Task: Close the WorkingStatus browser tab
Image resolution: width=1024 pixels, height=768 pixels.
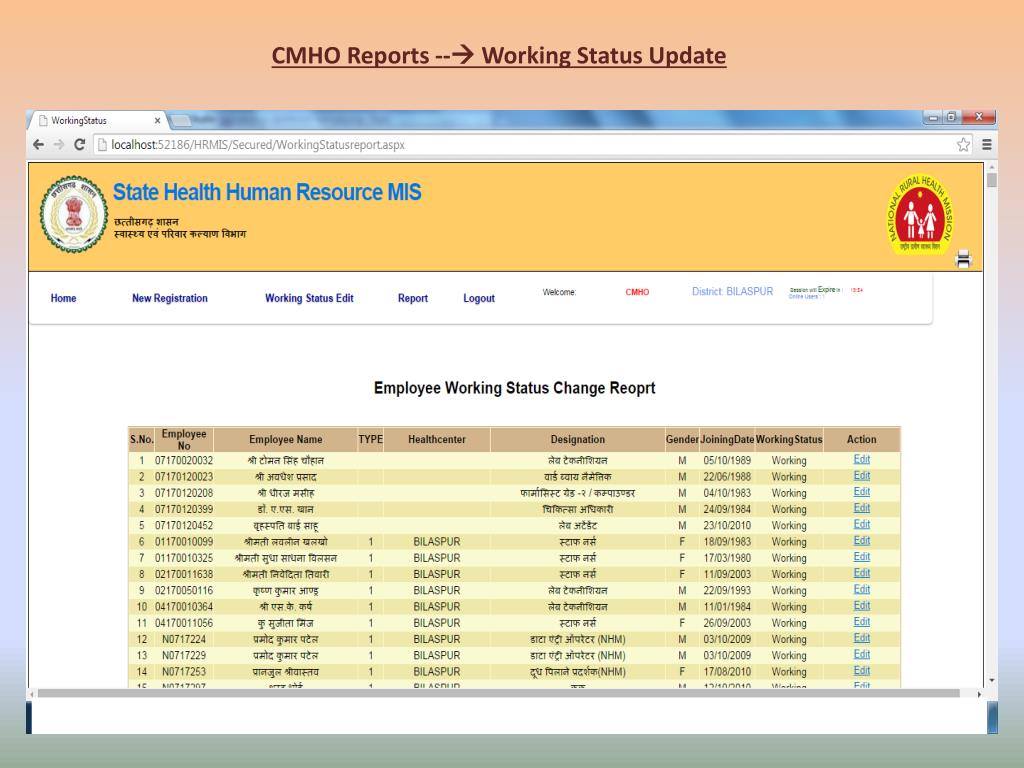Action: pos(157,120)
